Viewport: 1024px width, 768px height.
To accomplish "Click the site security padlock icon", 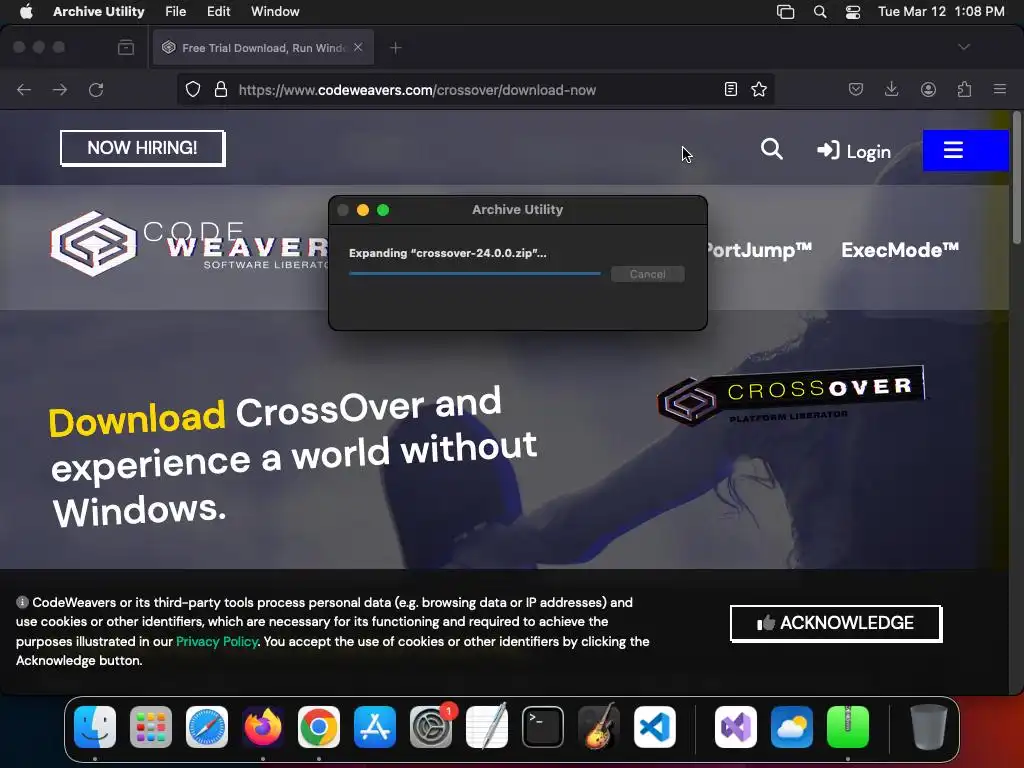I will tap(221, 89).
